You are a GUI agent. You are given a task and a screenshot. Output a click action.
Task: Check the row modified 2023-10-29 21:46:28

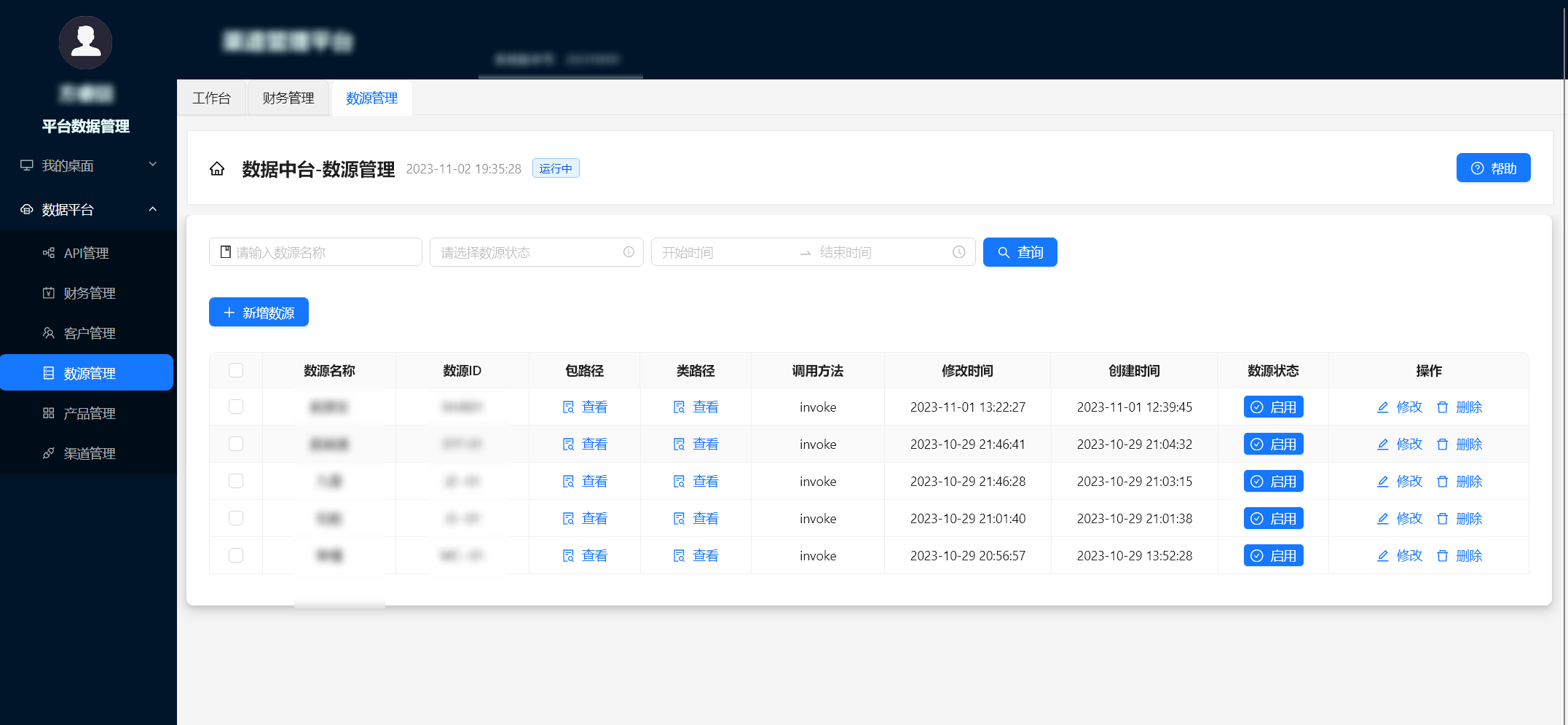coord(236,481)
